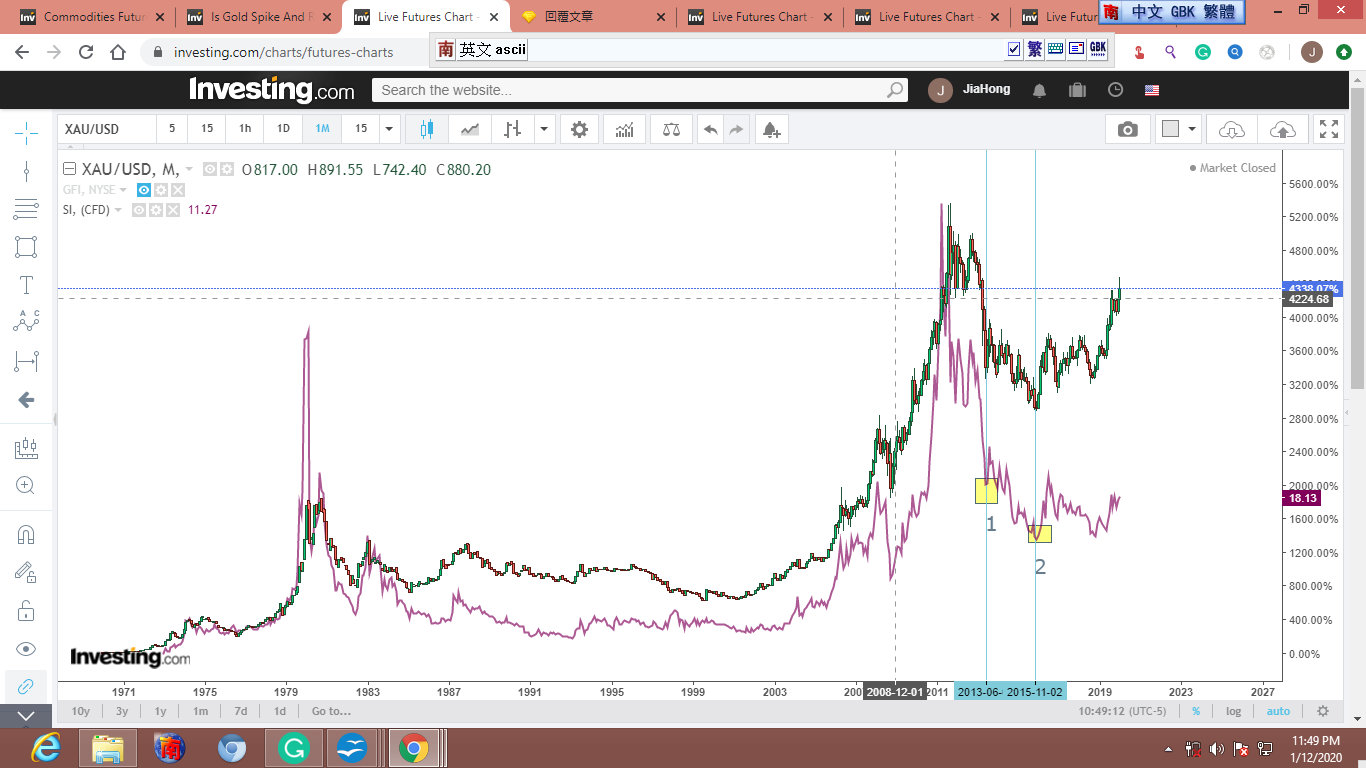
Task: Switch to fullscreen chart mode
Action: [1328, 129]
